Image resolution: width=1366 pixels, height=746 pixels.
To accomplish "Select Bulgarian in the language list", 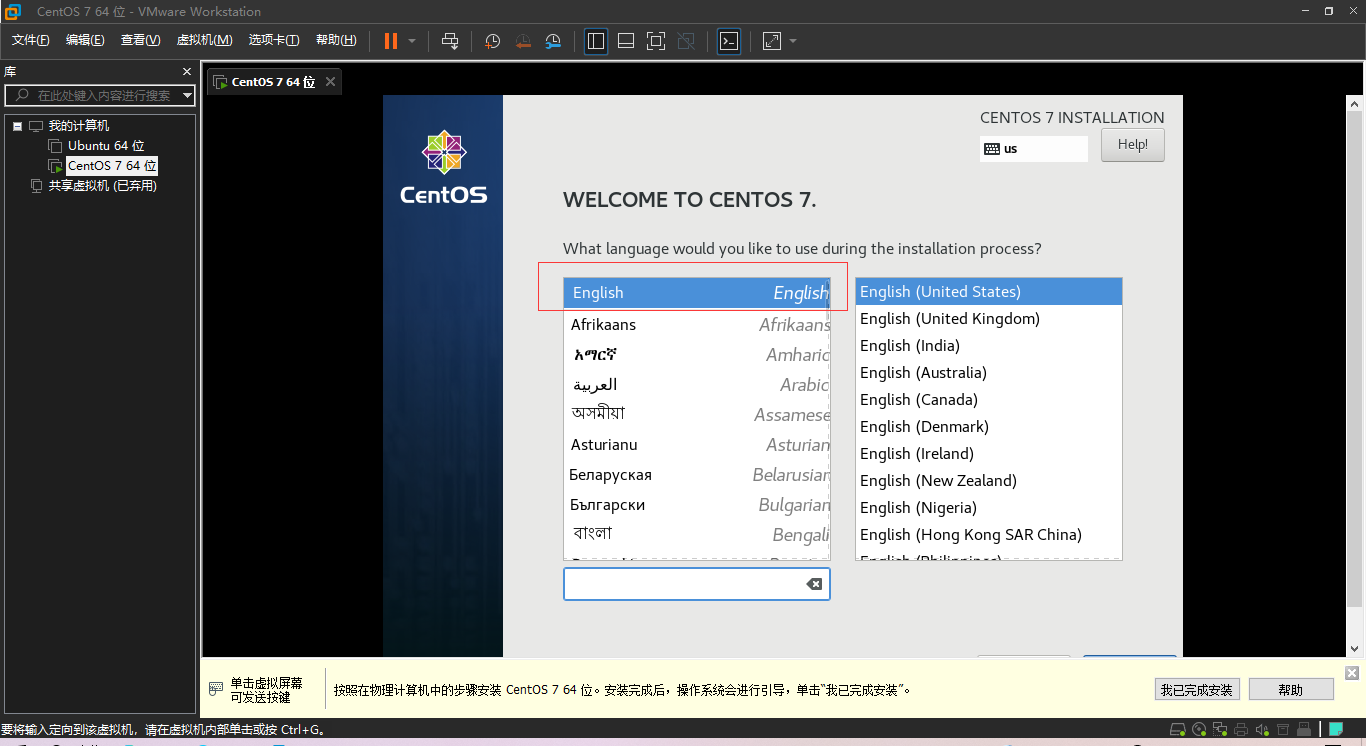I will click(697, 505).
